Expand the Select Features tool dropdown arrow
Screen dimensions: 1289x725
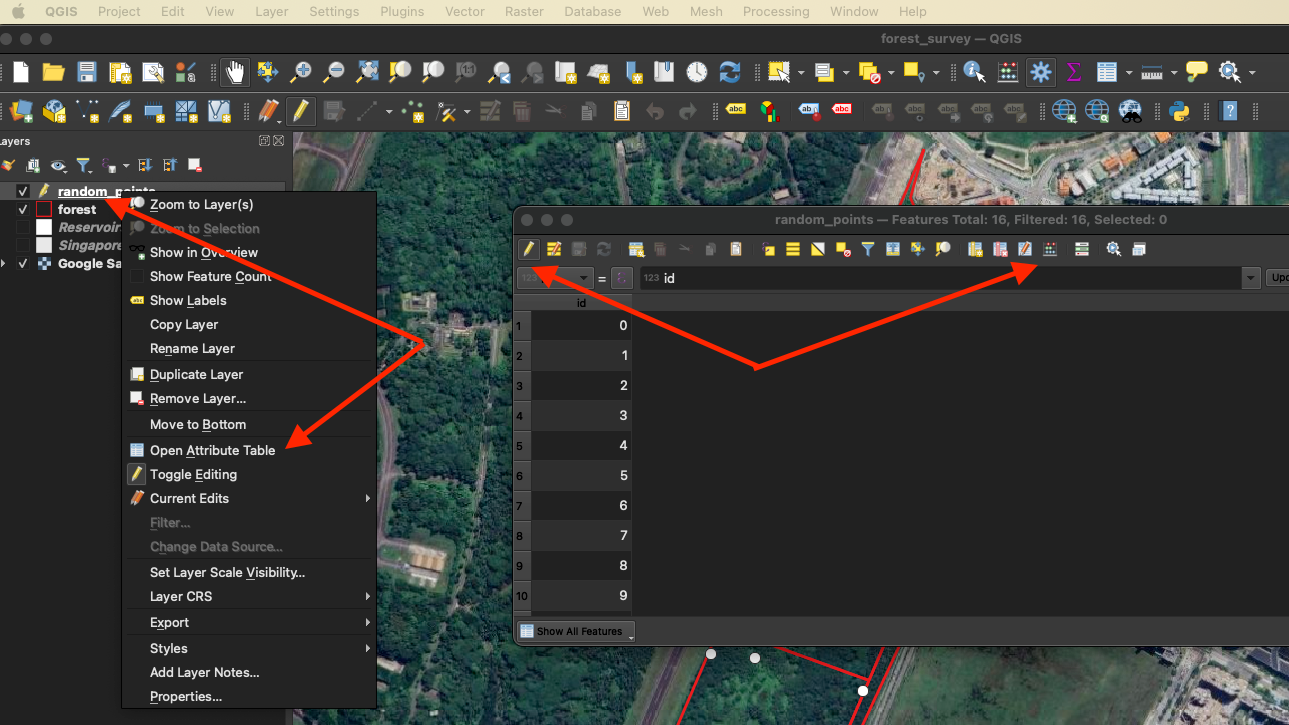click(x=802, y=72)
